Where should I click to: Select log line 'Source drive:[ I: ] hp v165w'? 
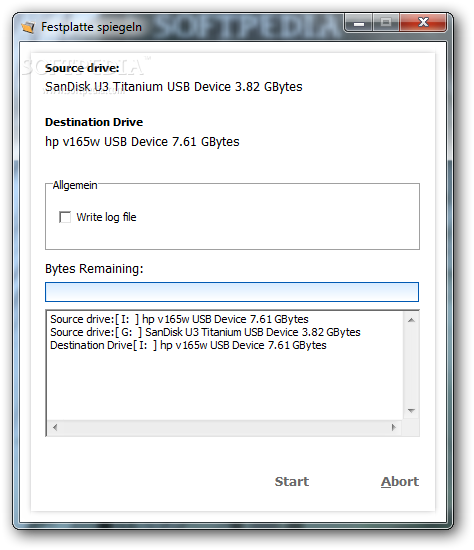(x=179, y=319)
